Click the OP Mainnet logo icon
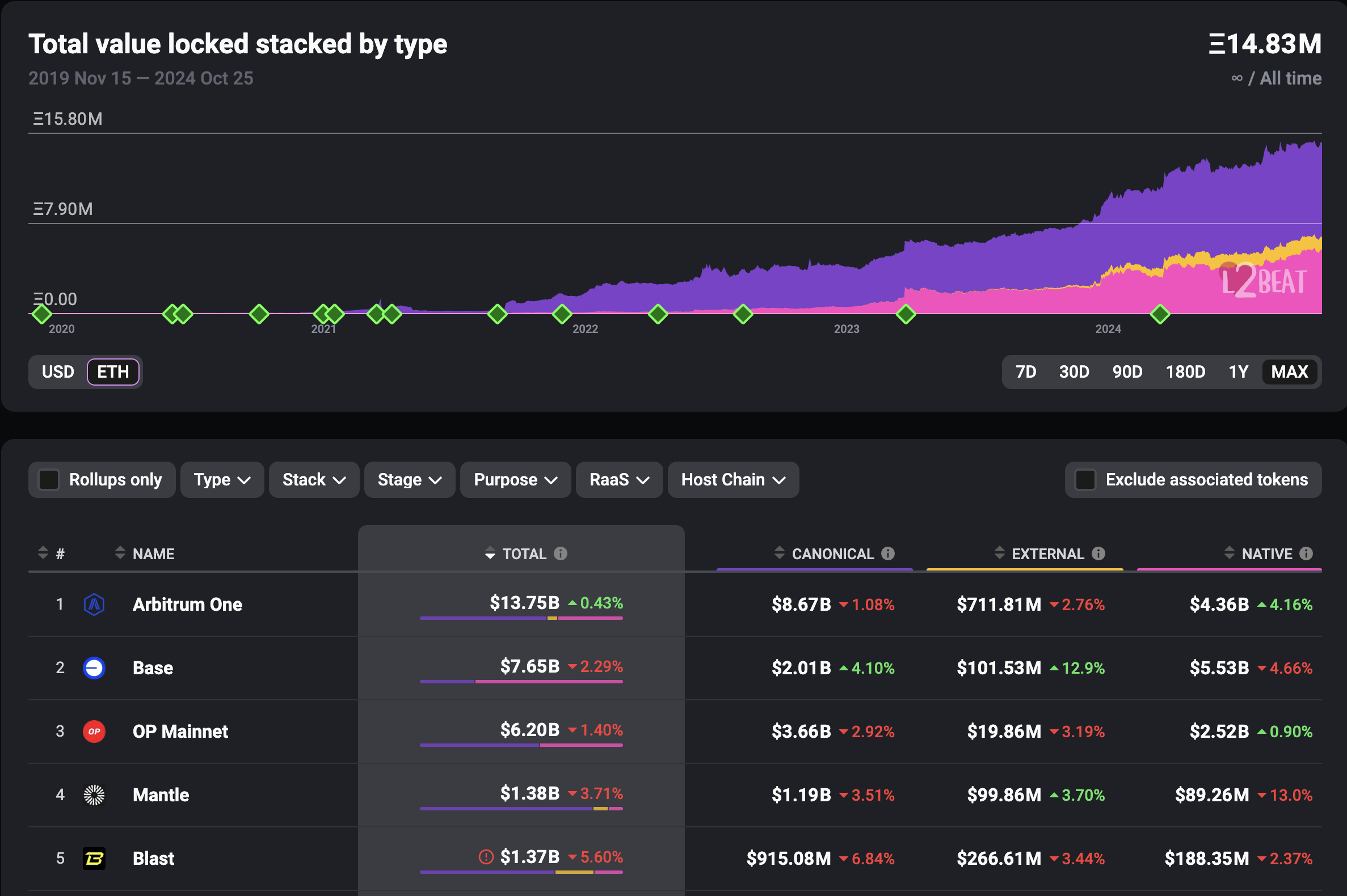The width and height of the screenshot is (1347, 896). point(94,731)
